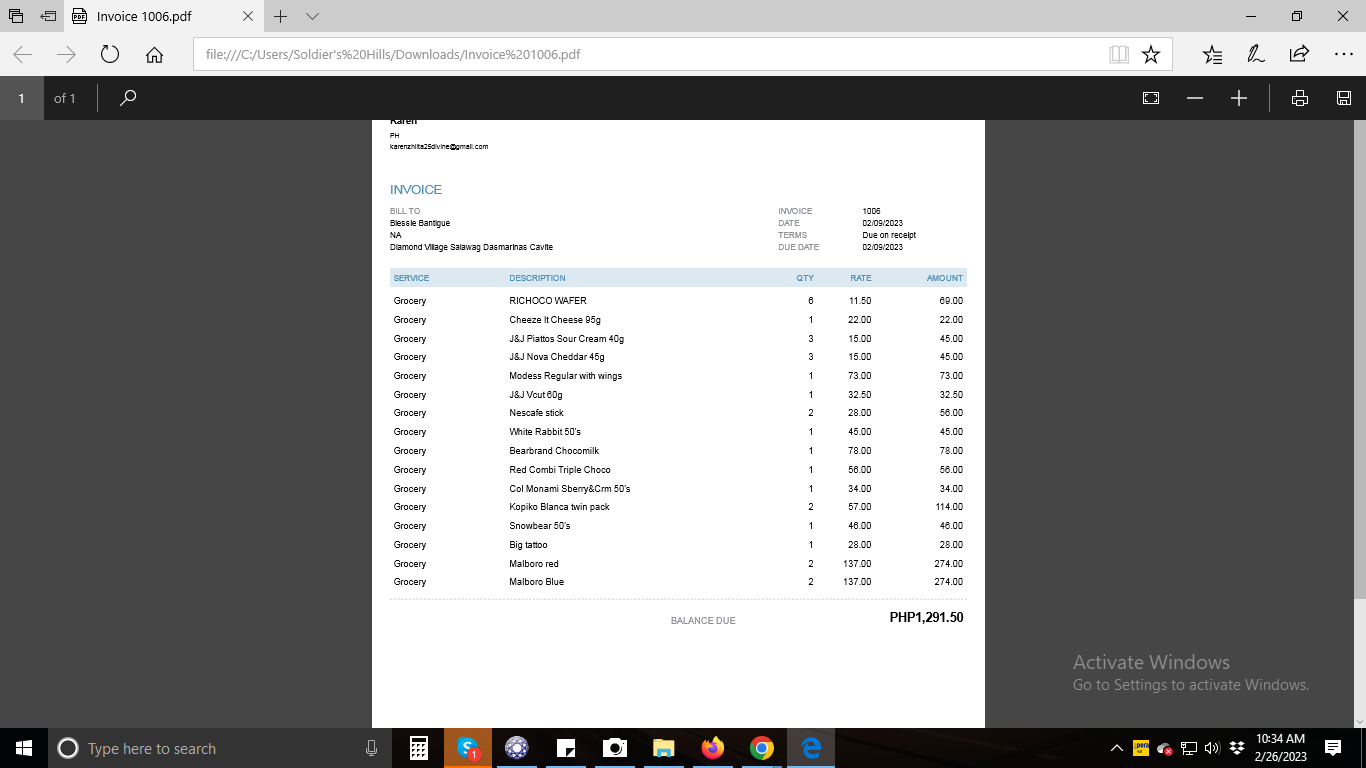This screenshot has width=1366, height=768.
Task: Click the PDF page number box
Action: tap(21, 98)
